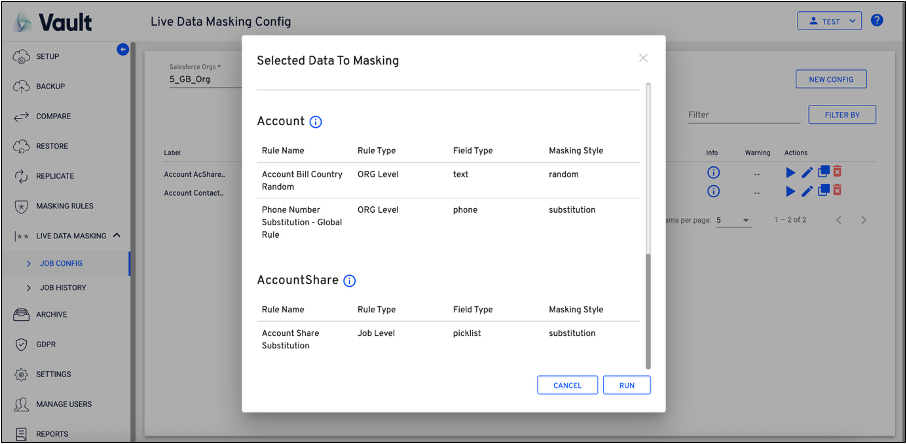Click the help question mark icon

(x=877, y=20)
